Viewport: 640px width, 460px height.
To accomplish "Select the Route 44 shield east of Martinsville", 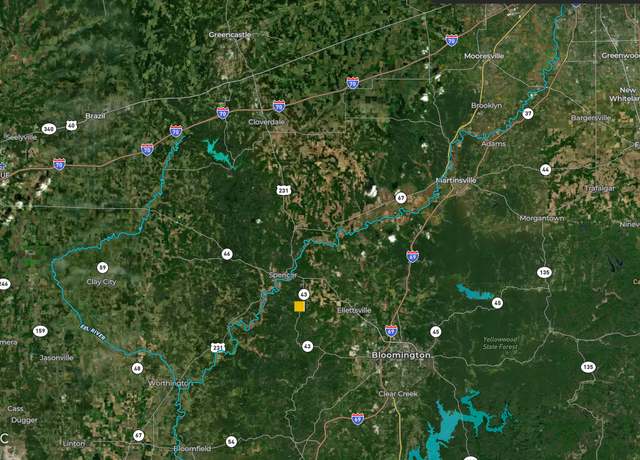I will (545, 169).
